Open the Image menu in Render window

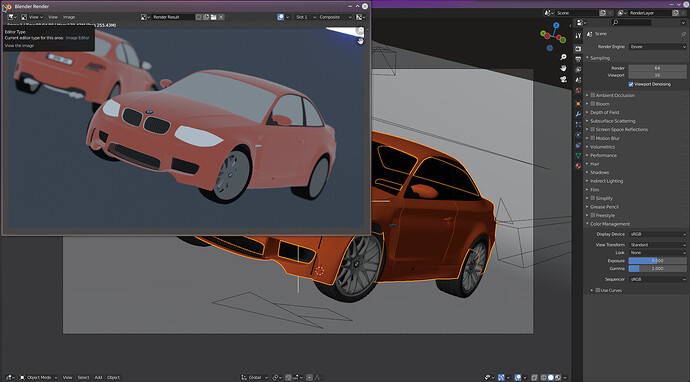coord(69,17)
